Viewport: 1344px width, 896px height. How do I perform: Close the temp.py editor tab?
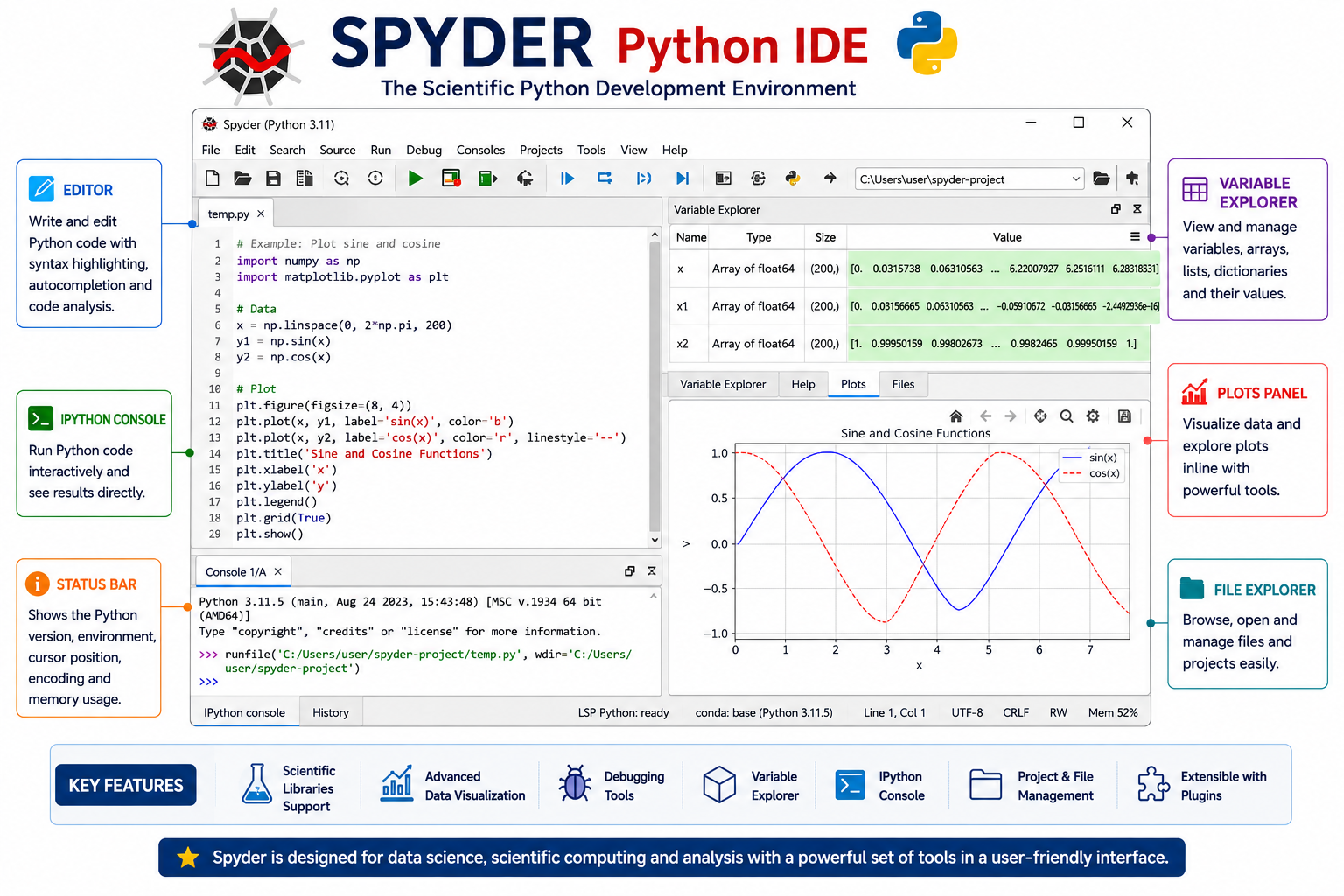(x=261, y=213)
